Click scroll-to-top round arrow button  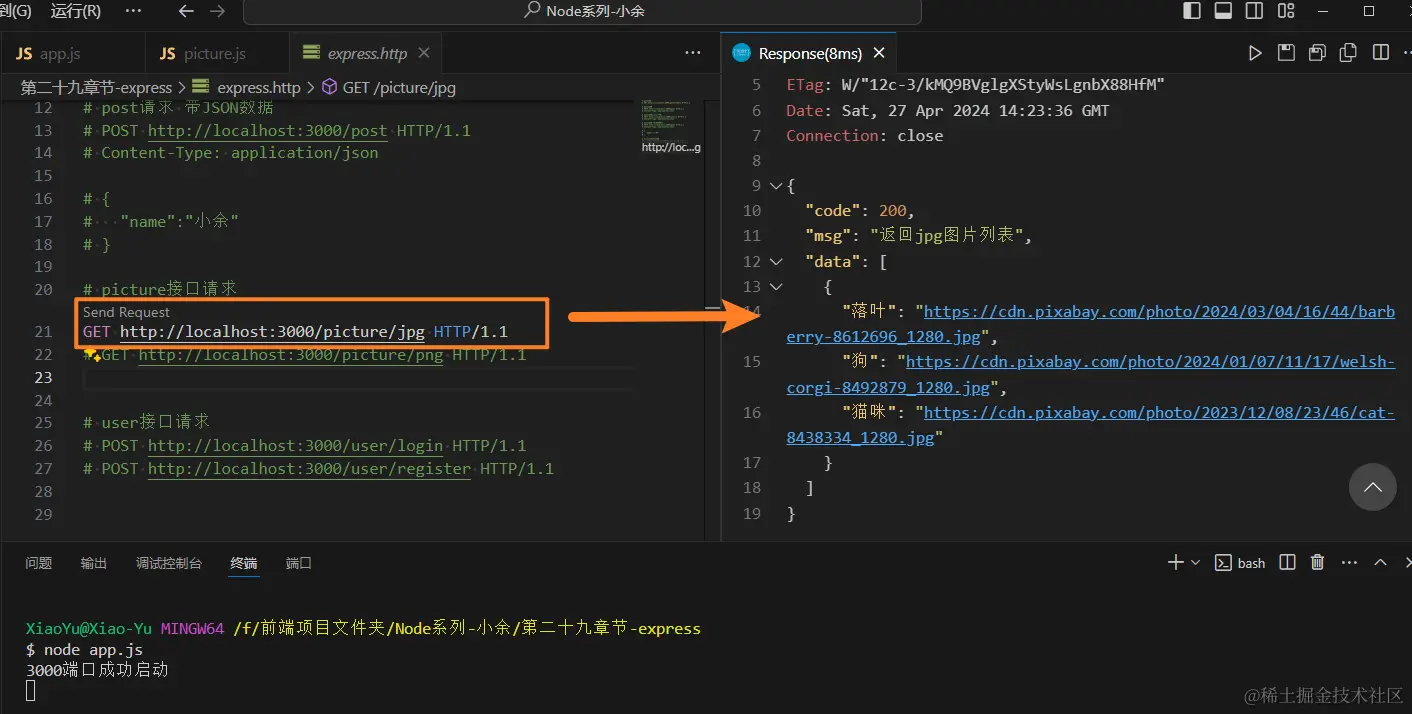tap(1372, 487)
